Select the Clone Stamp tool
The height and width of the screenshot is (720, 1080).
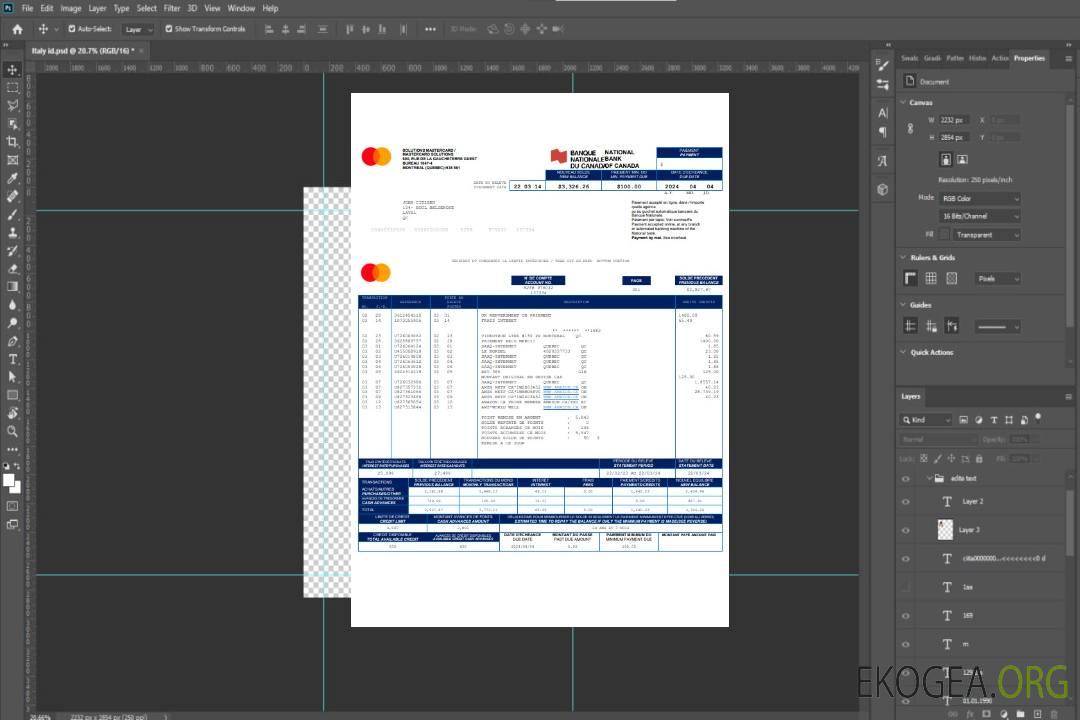(12, 232)
